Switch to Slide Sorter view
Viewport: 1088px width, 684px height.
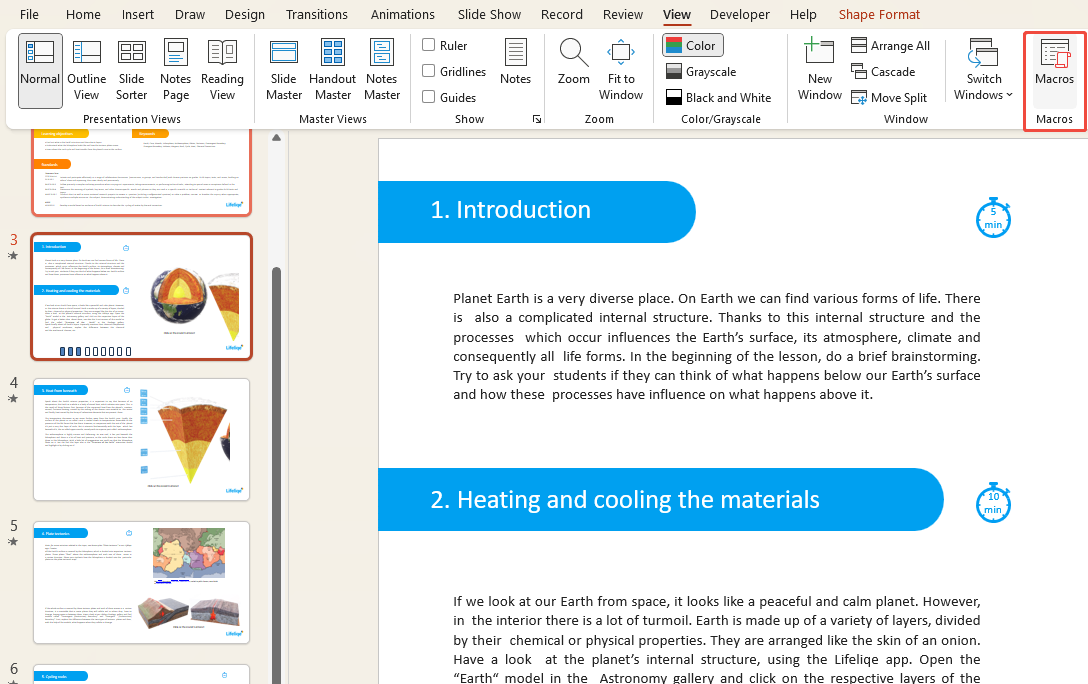click(131, 68)
